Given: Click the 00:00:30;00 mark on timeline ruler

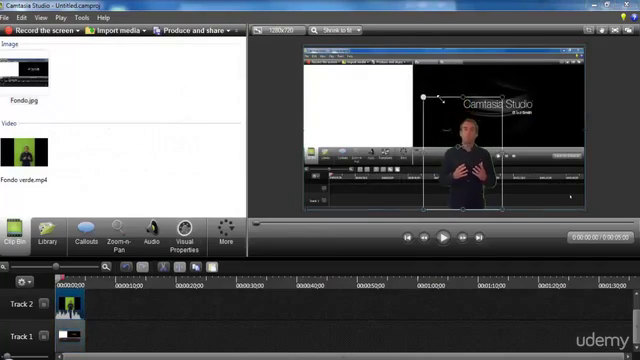Looking at the screenshot, I should click(x=249, y=286).
